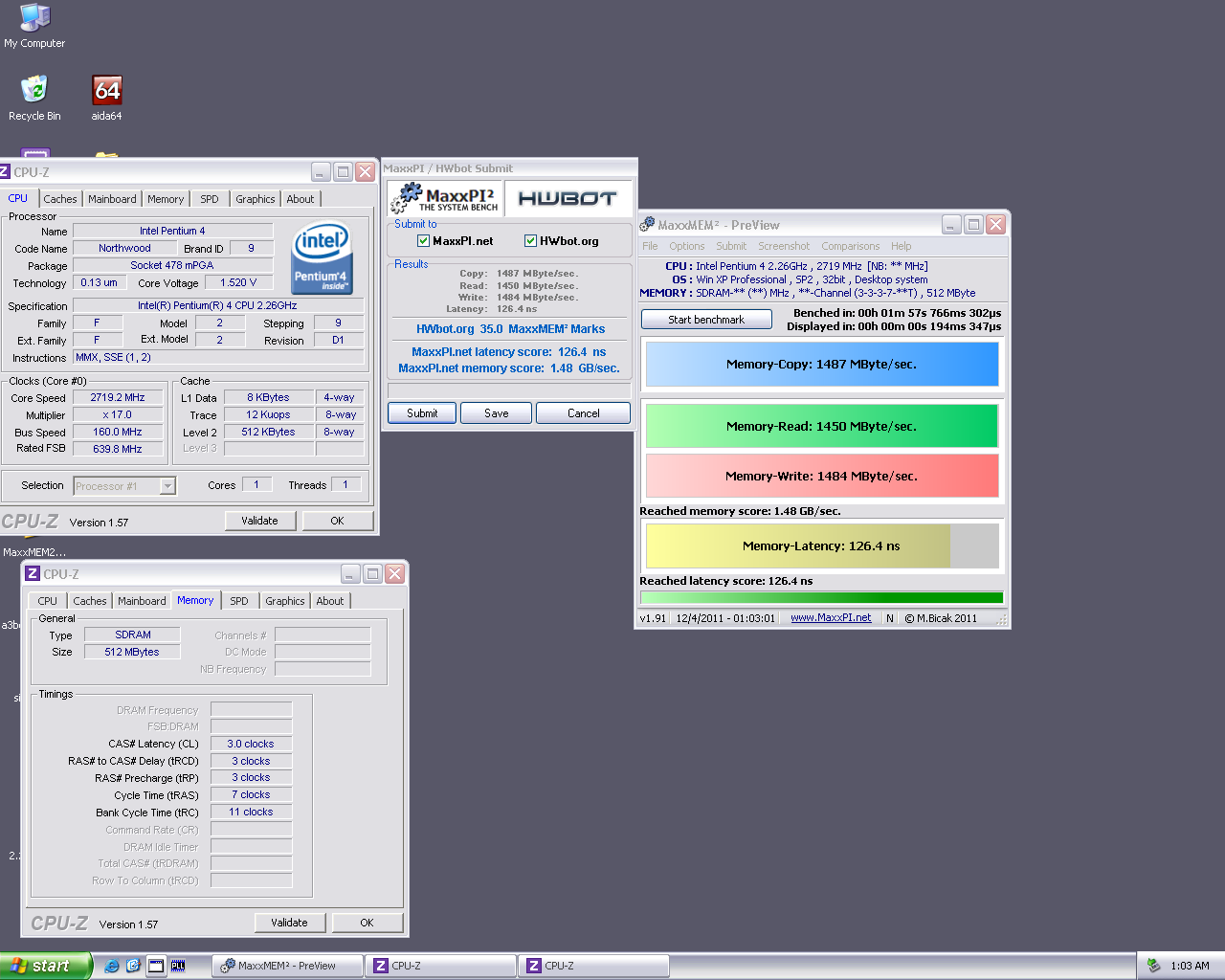Launch the PLL quick launch icon
Image resolution: width=1225 pixels, height=980 pixels.
(x=178, y=966)
